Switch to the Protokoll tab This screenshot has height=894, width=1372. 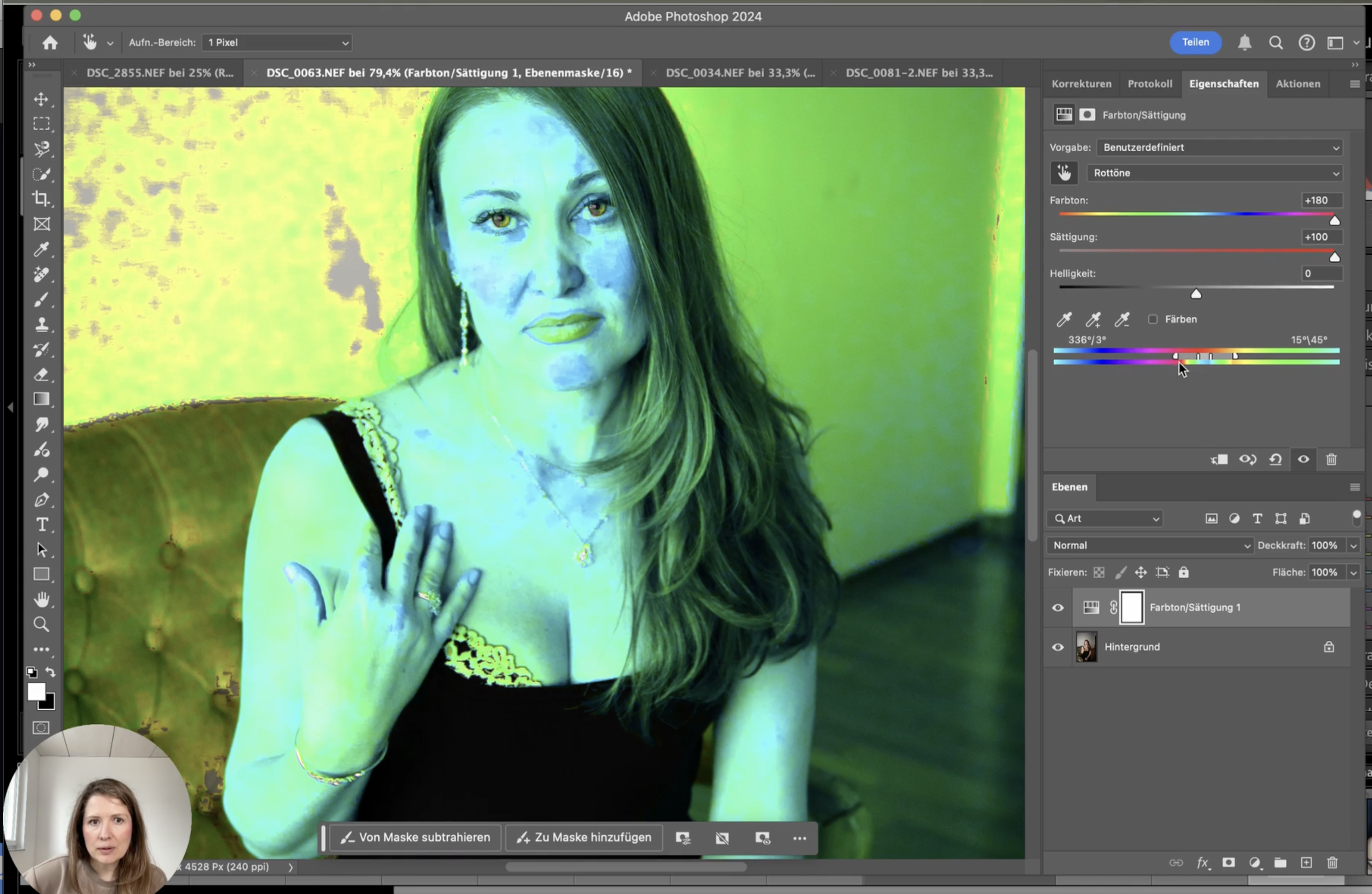(1149, 84)
